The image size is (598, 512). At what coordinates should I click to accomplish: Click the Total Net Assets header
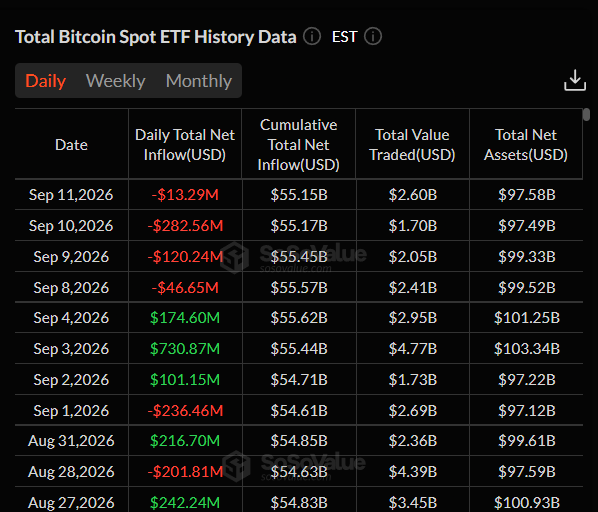(526, 145)
